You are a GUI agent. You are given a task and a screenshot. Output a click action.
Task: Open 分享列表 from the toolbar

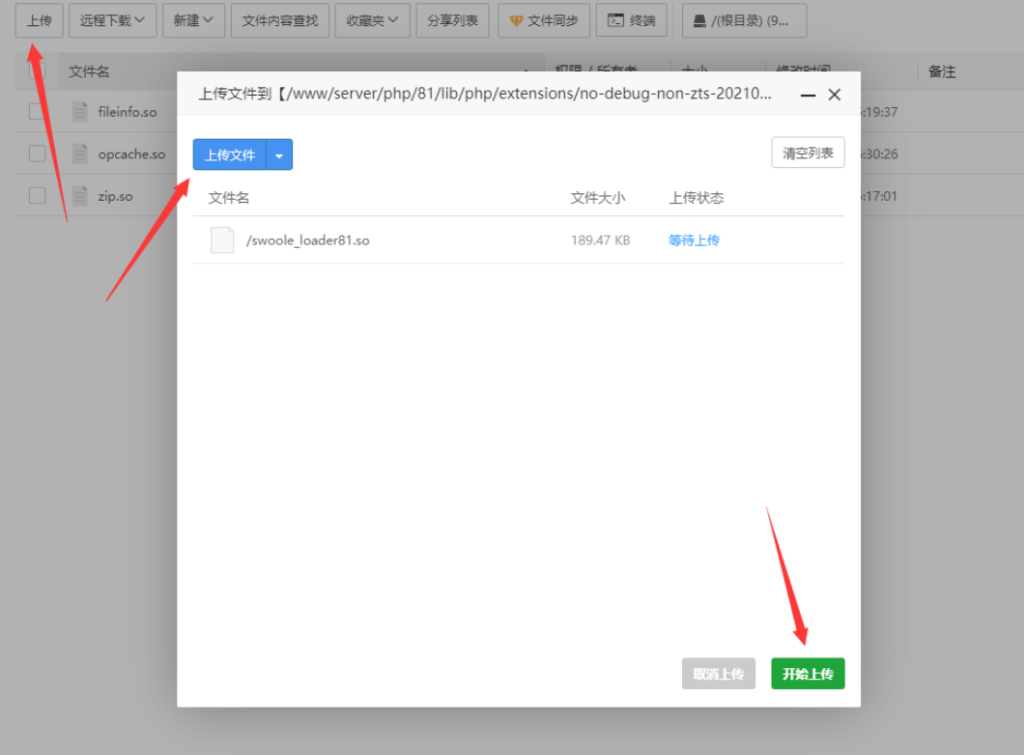point(452,20)
